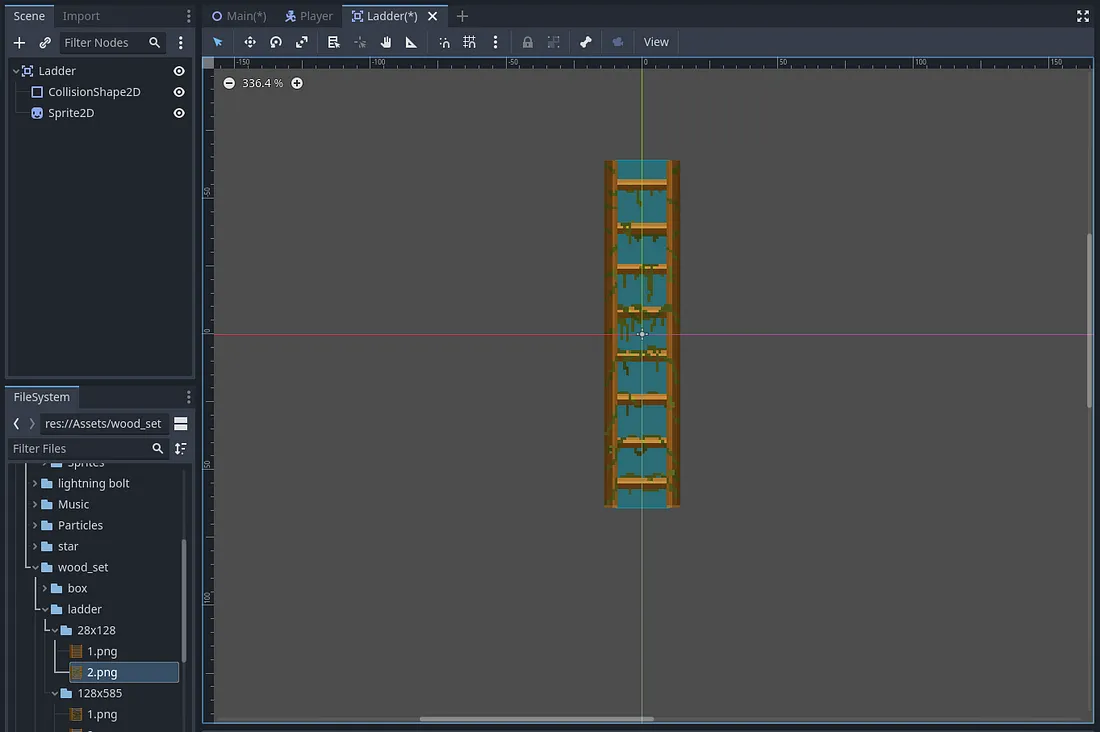This screenshot has width=1100, height=732.
Task: Select the Sprite2D node
Action: [x=71, y=113]
